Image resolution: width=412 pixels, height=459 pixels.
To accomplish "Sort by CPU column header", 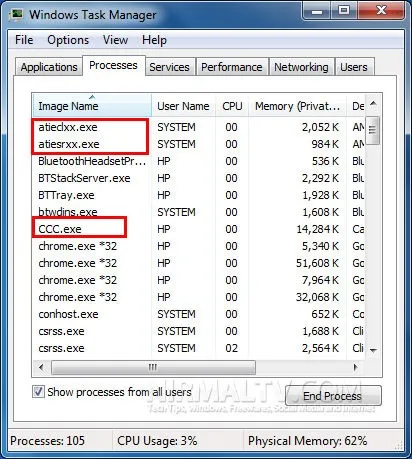I will tap(232, 106).
